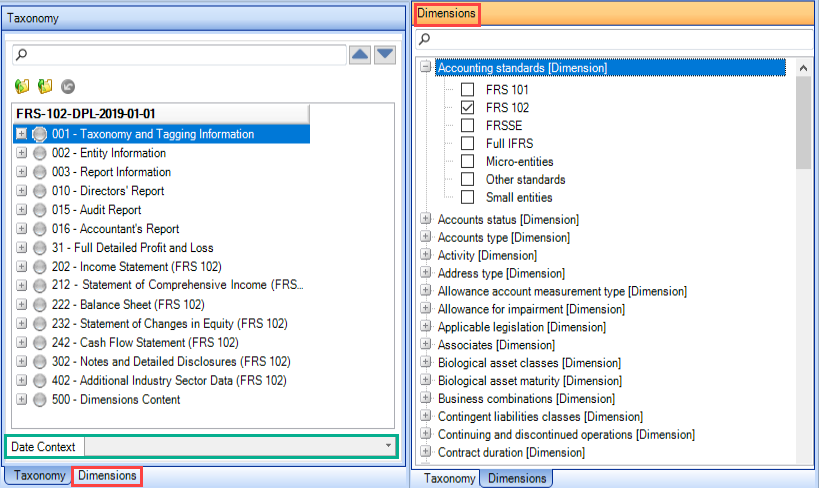Viewport: 819px width, 488px height.
Task: Switch to Taxonomy tab in right panel
Action: (449, 478)
